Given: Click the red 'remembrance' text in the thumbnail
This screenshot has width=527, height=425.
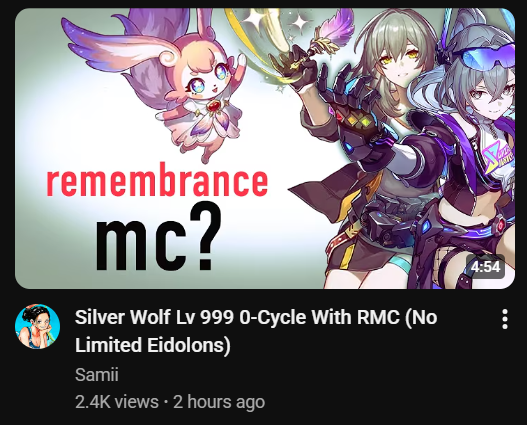Looking at the screenshot, I should tap(157, 182).
